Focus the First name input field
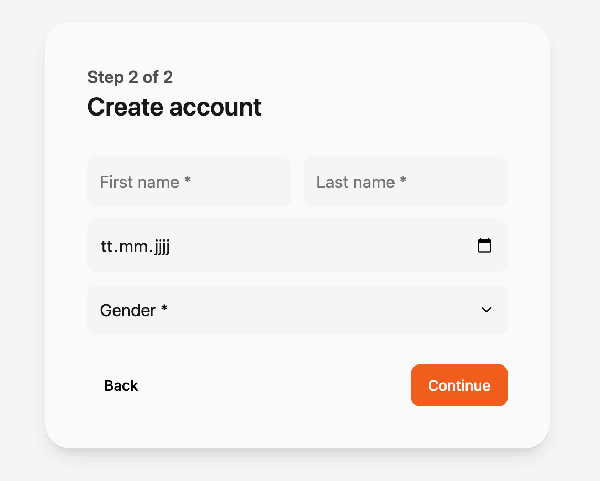The height and width of the screenshot is (481, 600). pyautogui.click(x=188, y=182)
